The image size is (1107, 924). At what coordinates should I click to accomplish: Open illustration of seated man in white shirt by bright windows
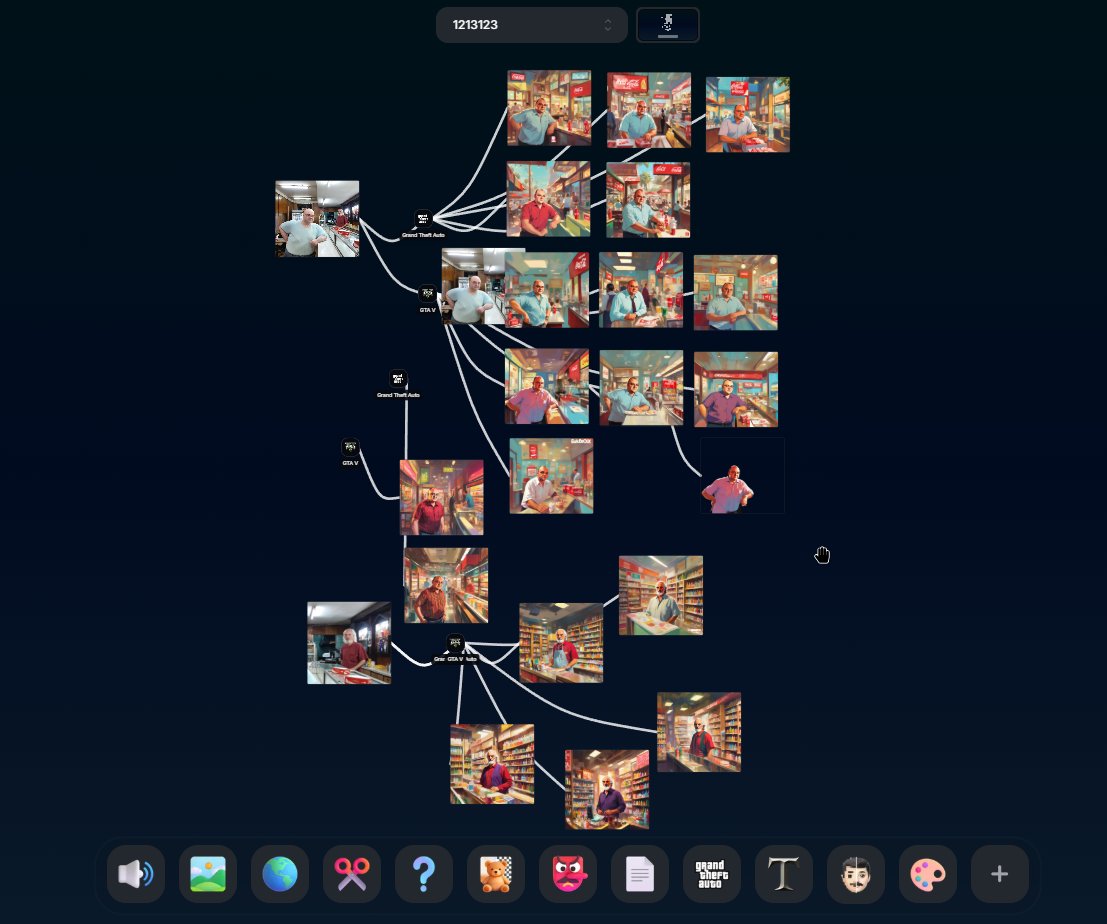(x=748, y=114)
